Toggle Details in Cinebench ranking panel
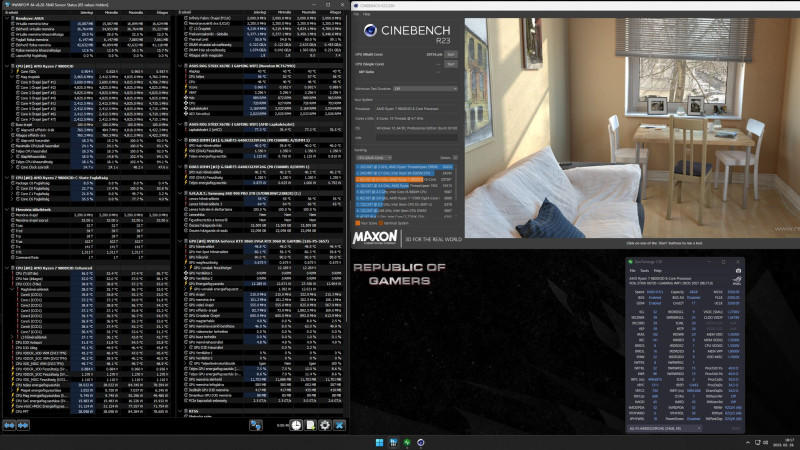Viewport: 800px width, 450px height. [x=455, y=158]
